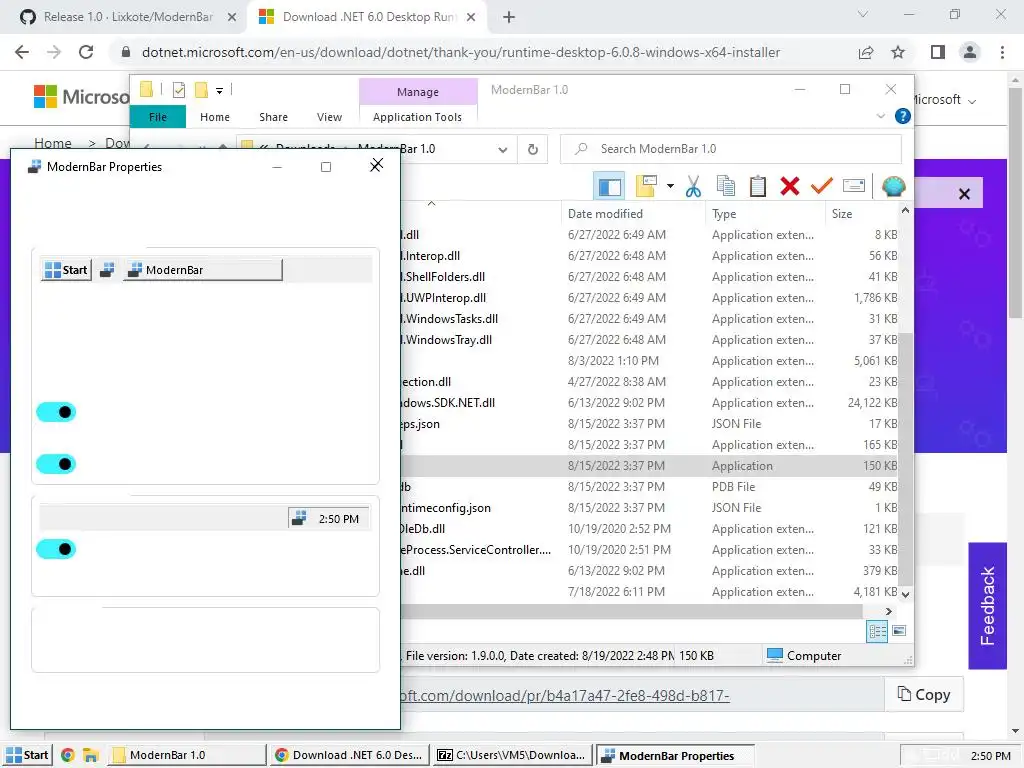
Task: Click the Start button in ModernBar preview
Action: tap(66, 270)
